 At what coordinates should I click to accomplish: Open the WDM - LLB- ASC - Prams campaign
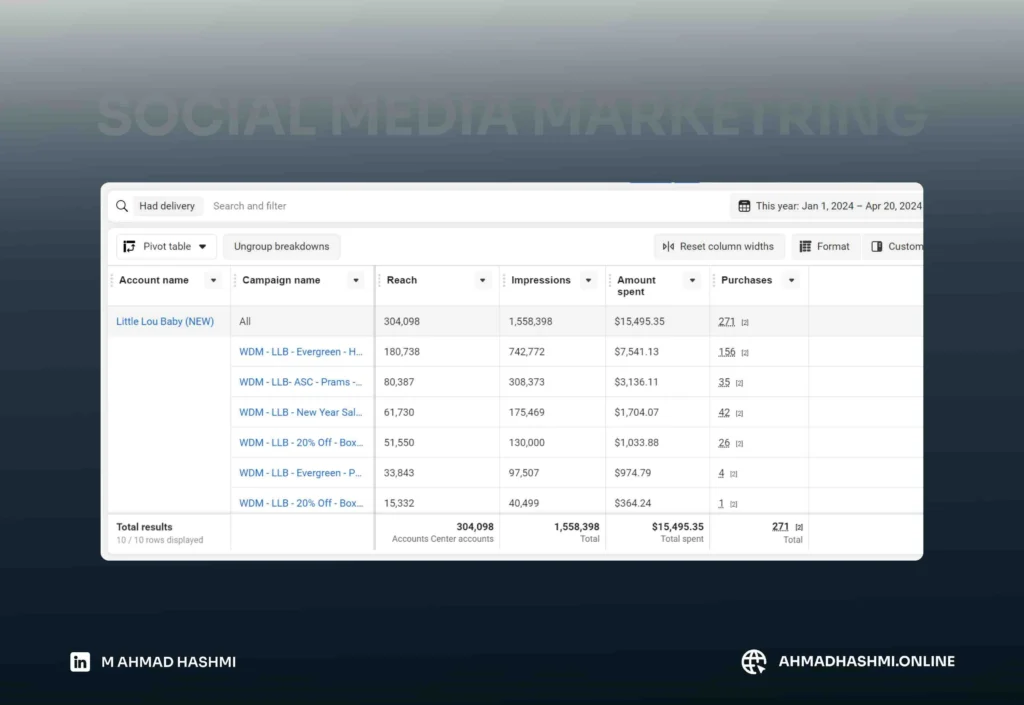point(300,382)
